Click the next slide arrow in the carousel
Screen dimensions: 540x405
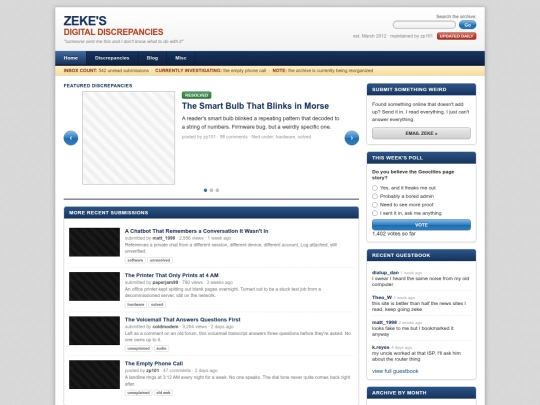(x=352, y=138)
